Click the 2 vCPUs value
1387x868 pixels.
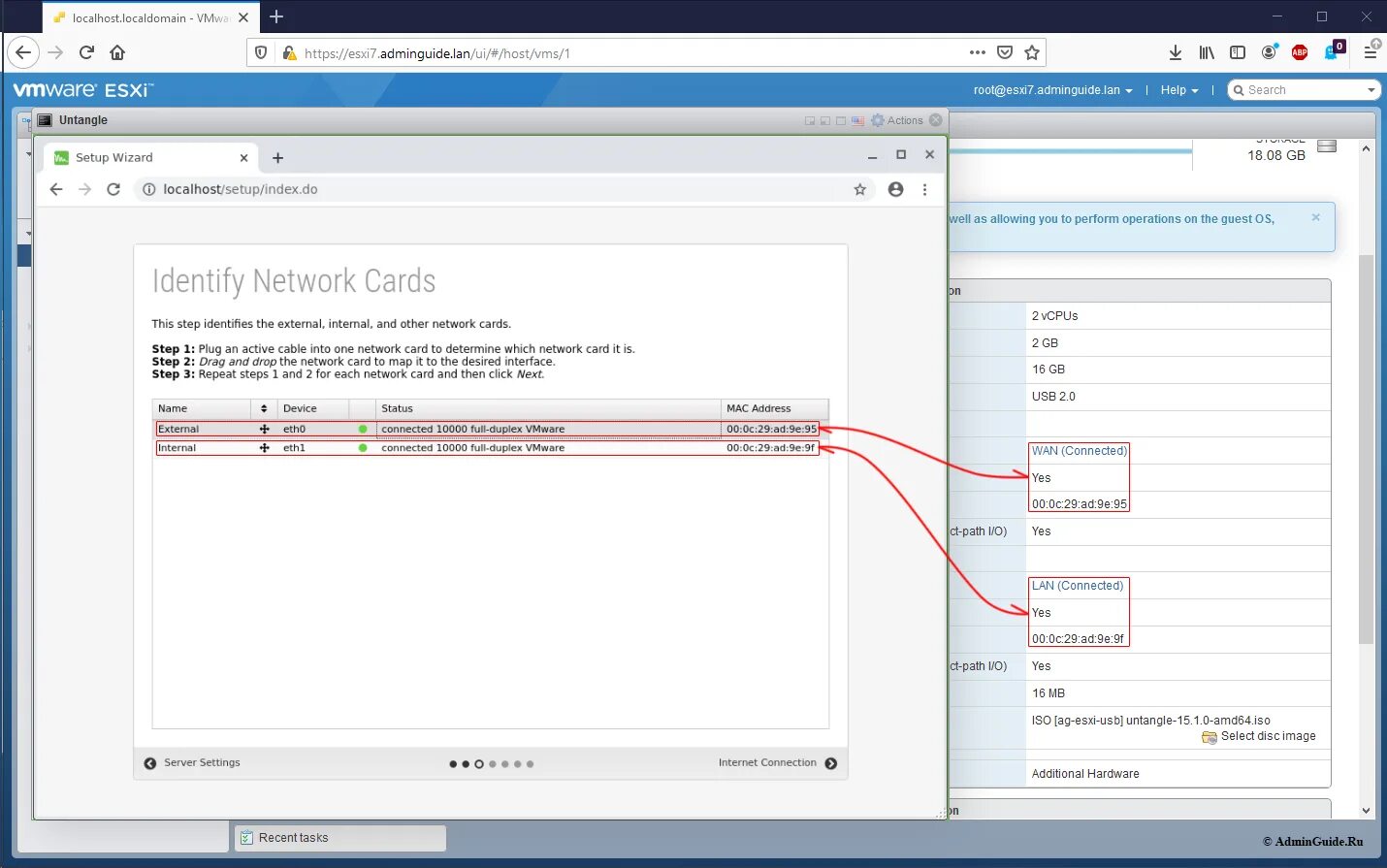tap(1054, 316)
